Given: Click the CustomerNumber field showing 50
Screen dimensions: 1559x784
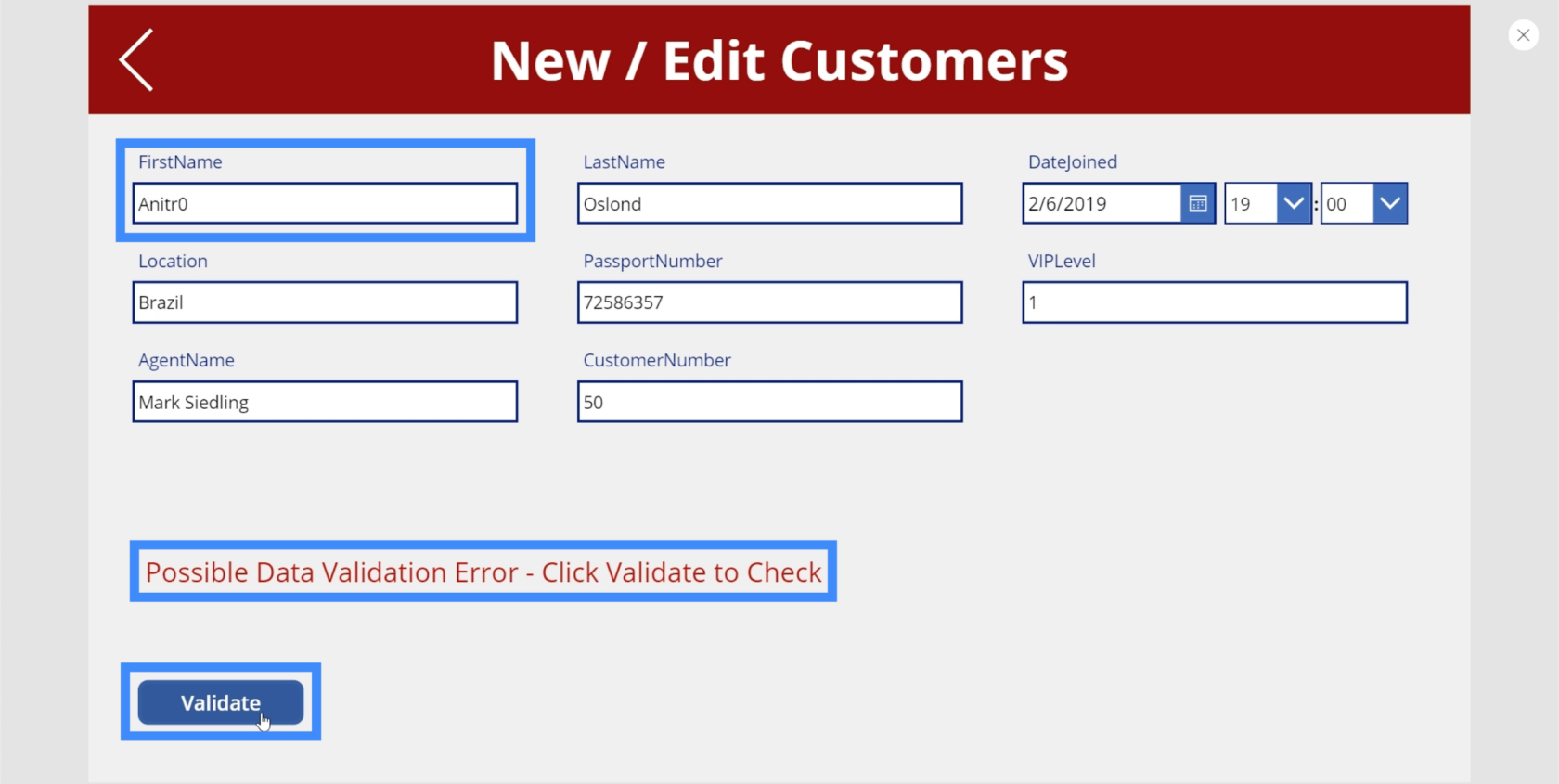Looking at the screenshot, I should pyautogui.click(x=769, y=402).
